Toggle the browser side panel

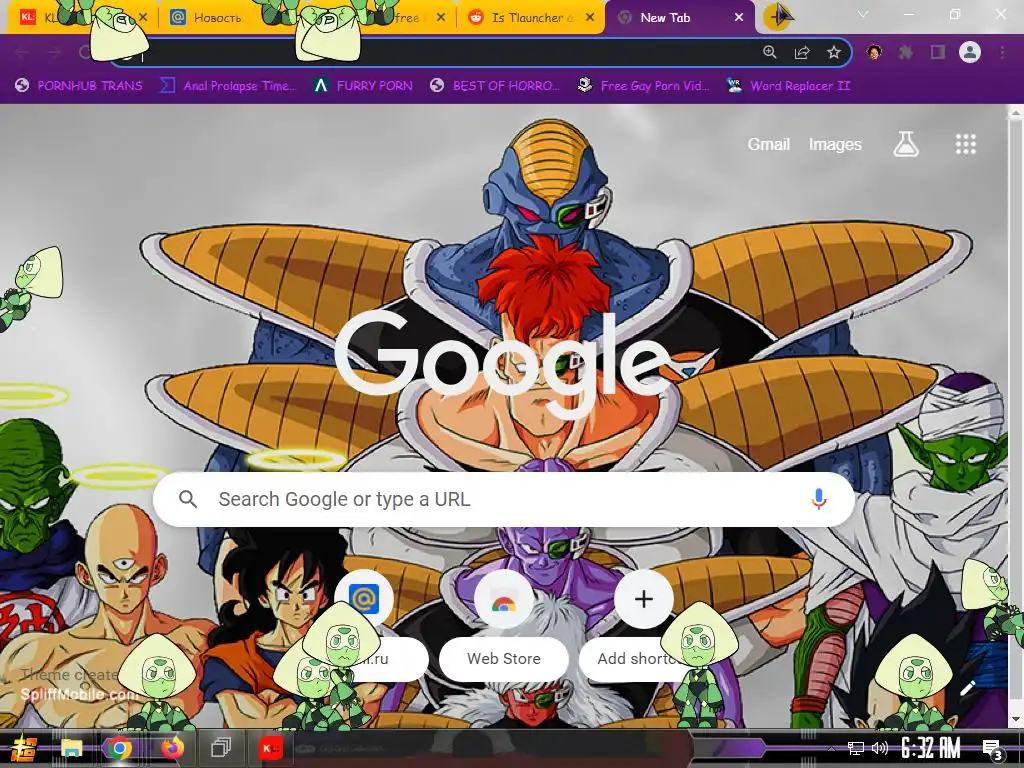pos(938,53)
